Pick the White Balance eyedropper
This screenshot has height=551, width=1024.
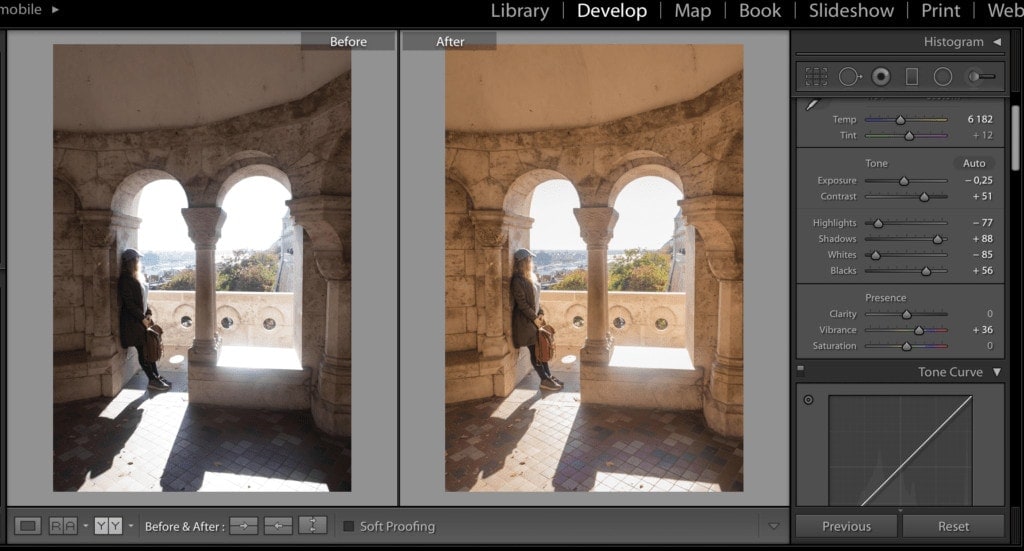pyautogui.click(x=812, y=104)
